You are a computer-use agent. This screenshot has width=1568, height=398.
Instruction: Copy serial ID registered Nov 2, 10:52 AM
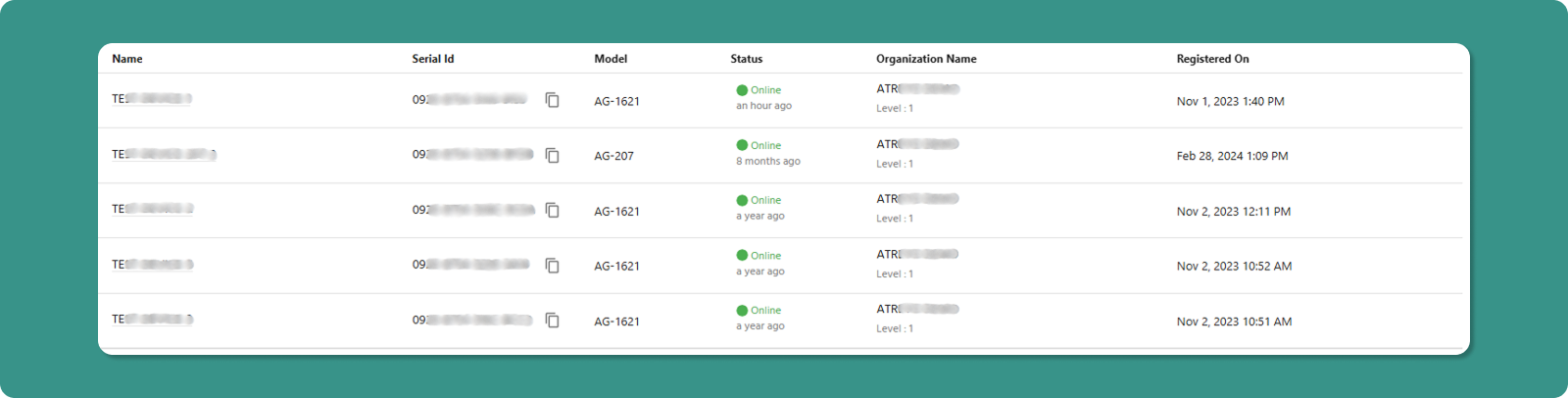coord(553,266)
